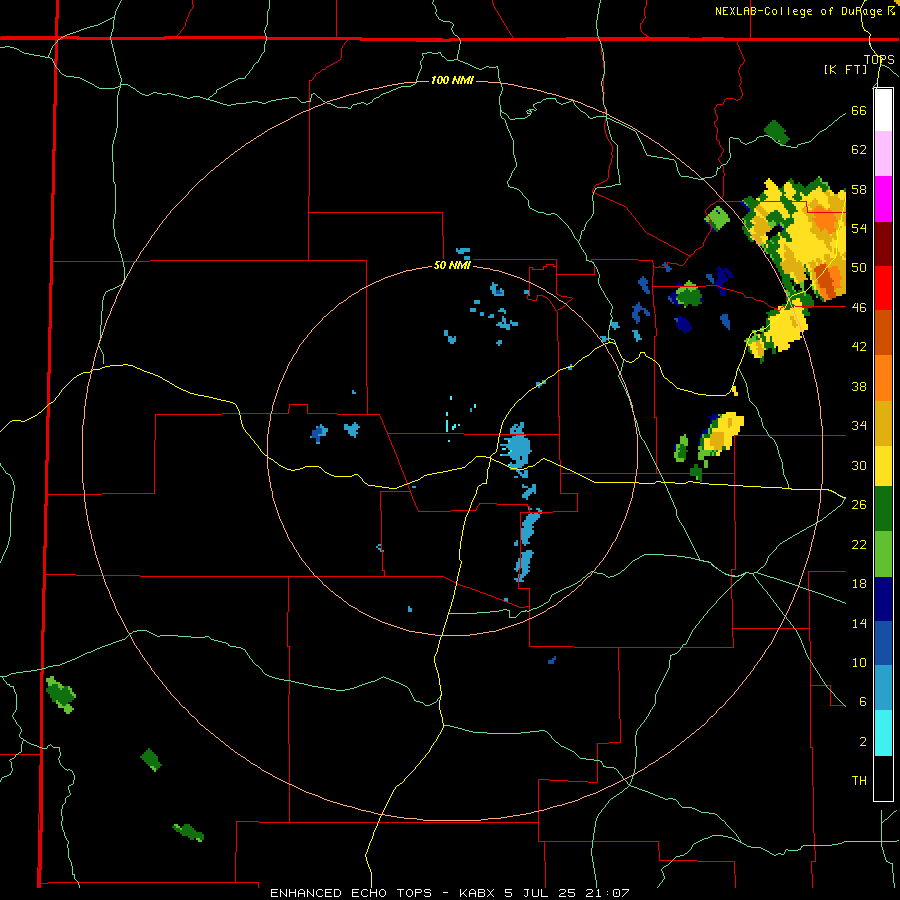Click the 100 NMI range ring label

452,80
